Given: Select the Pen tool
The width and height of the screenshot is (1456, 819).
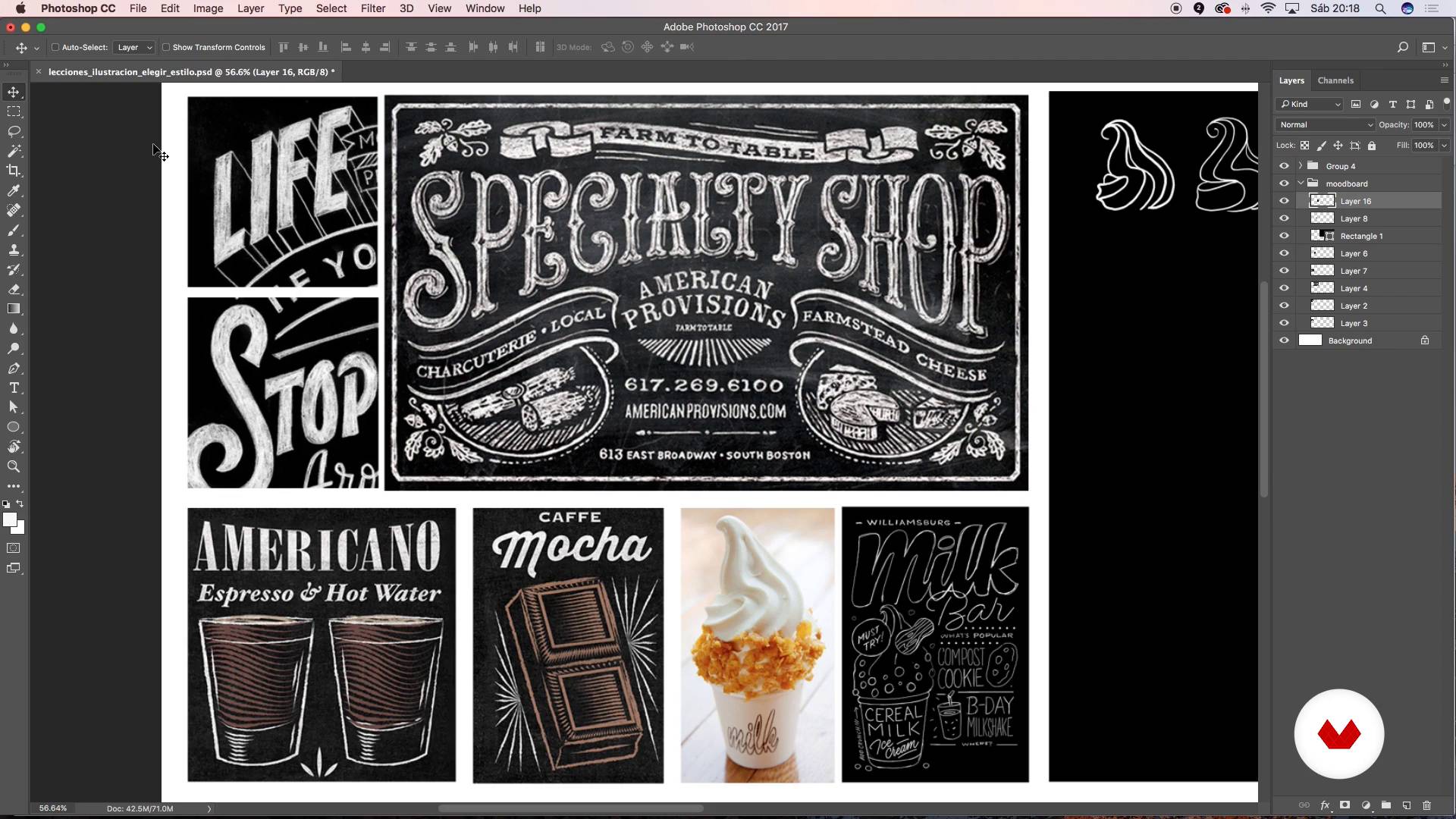Looking at the screenshot, I should pos(14,368).
